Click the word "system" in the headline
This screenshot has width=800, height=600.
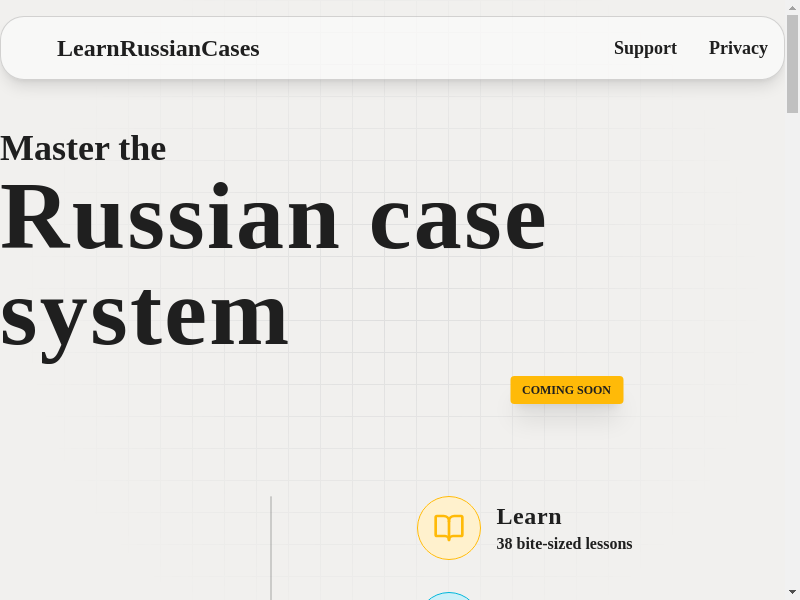(145, 314)
